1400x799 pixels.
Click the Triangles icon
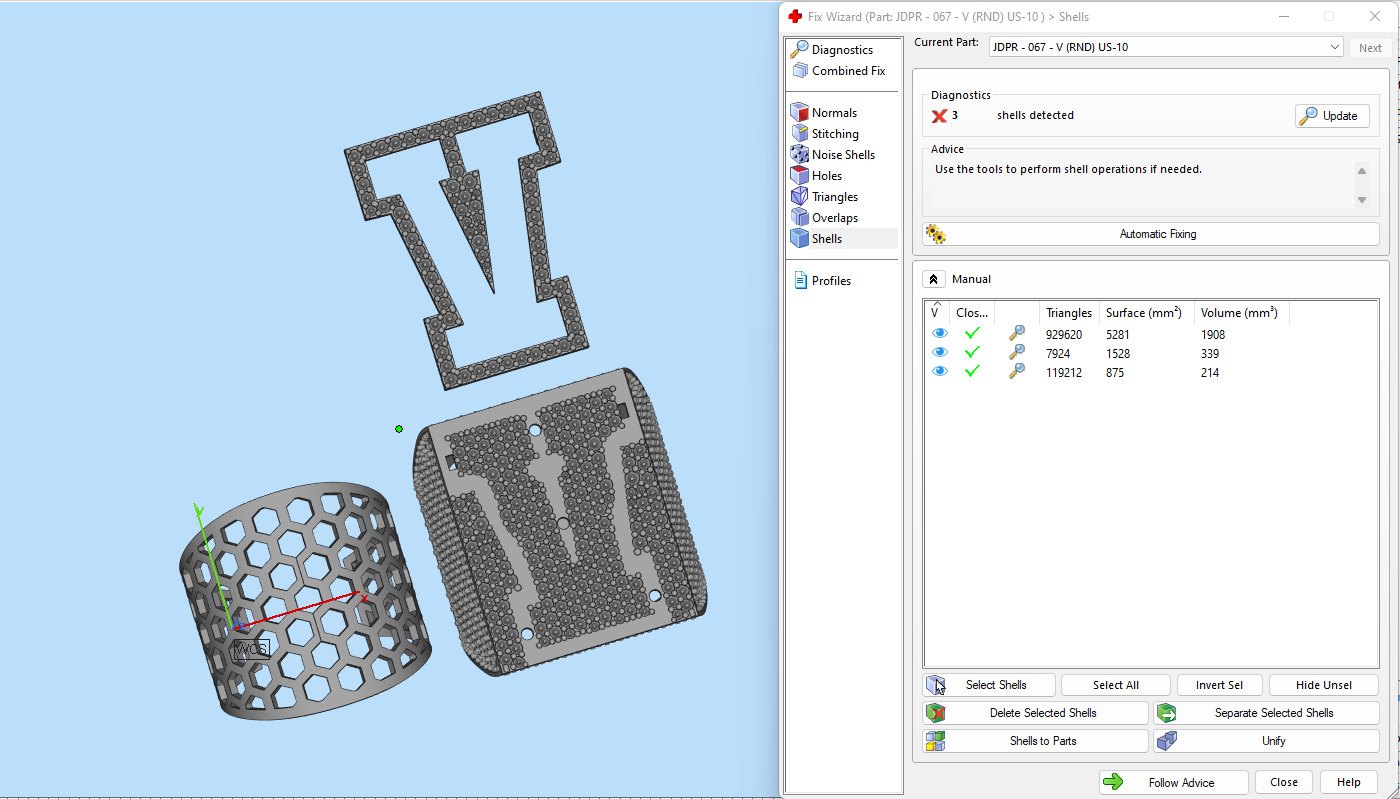click(799, 196)
